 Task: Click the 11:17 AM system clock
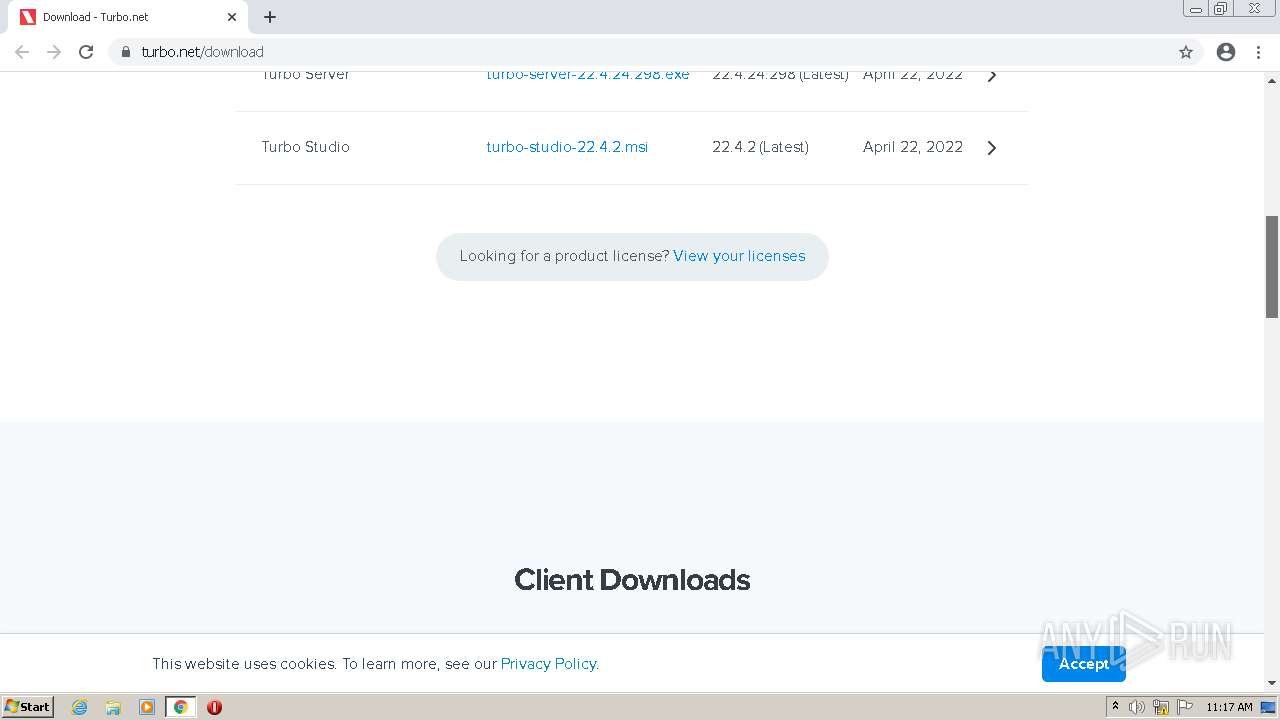[x=1229, y=707]
